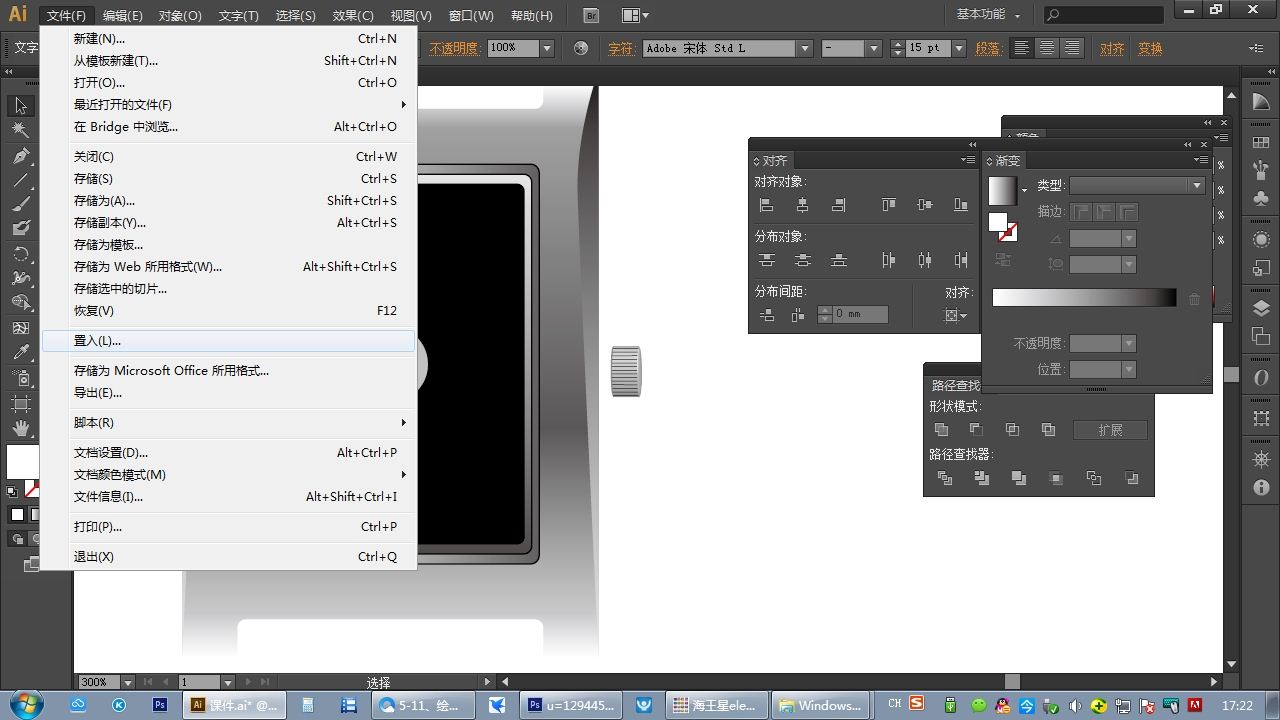Open 效果(C) menu
Viewport: 1280px width, 720px height.
click(353, 15)
